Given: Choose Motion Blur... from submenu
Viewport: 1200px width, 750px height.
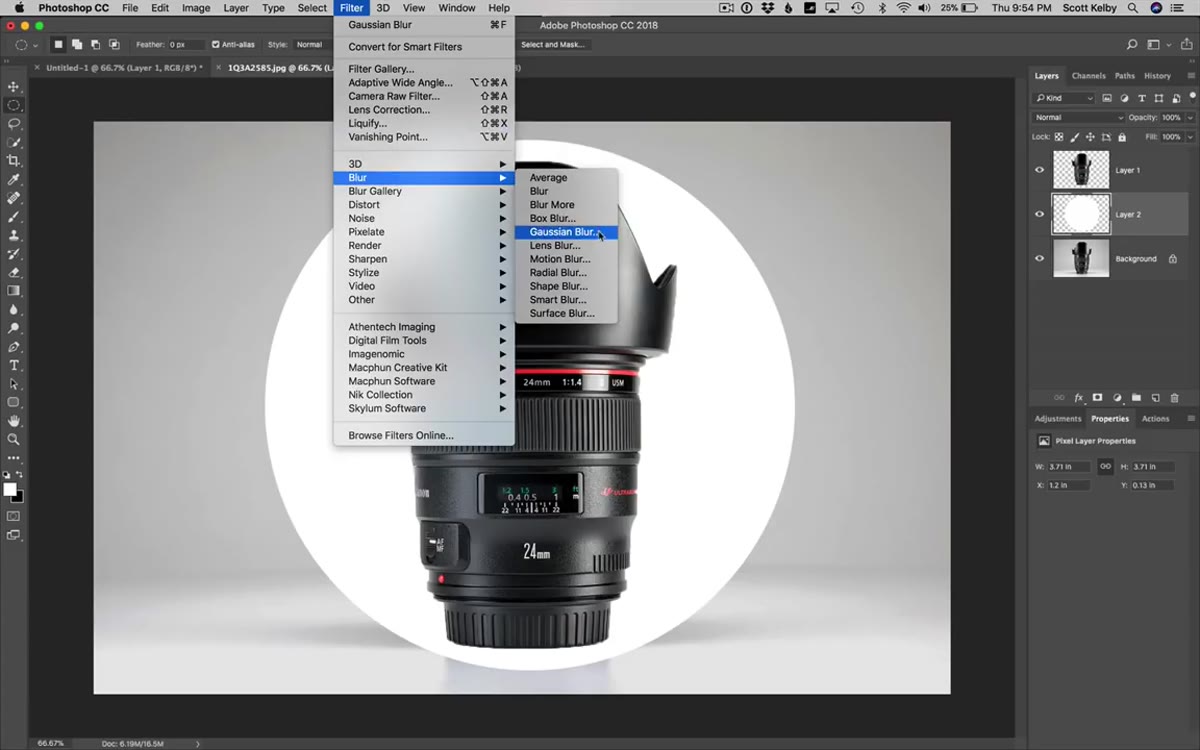Looking at the screenshot, I should (x=566, y=259).
